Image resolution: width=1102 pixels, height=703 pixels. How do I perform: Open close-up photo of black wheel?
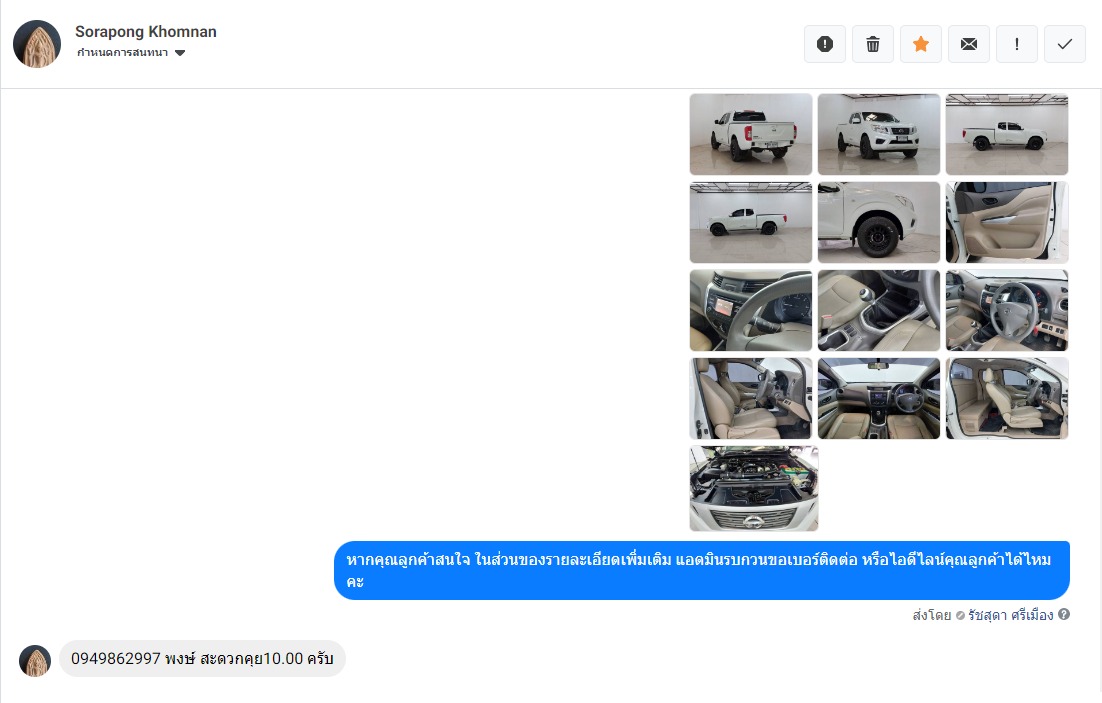tap(879, 222)
